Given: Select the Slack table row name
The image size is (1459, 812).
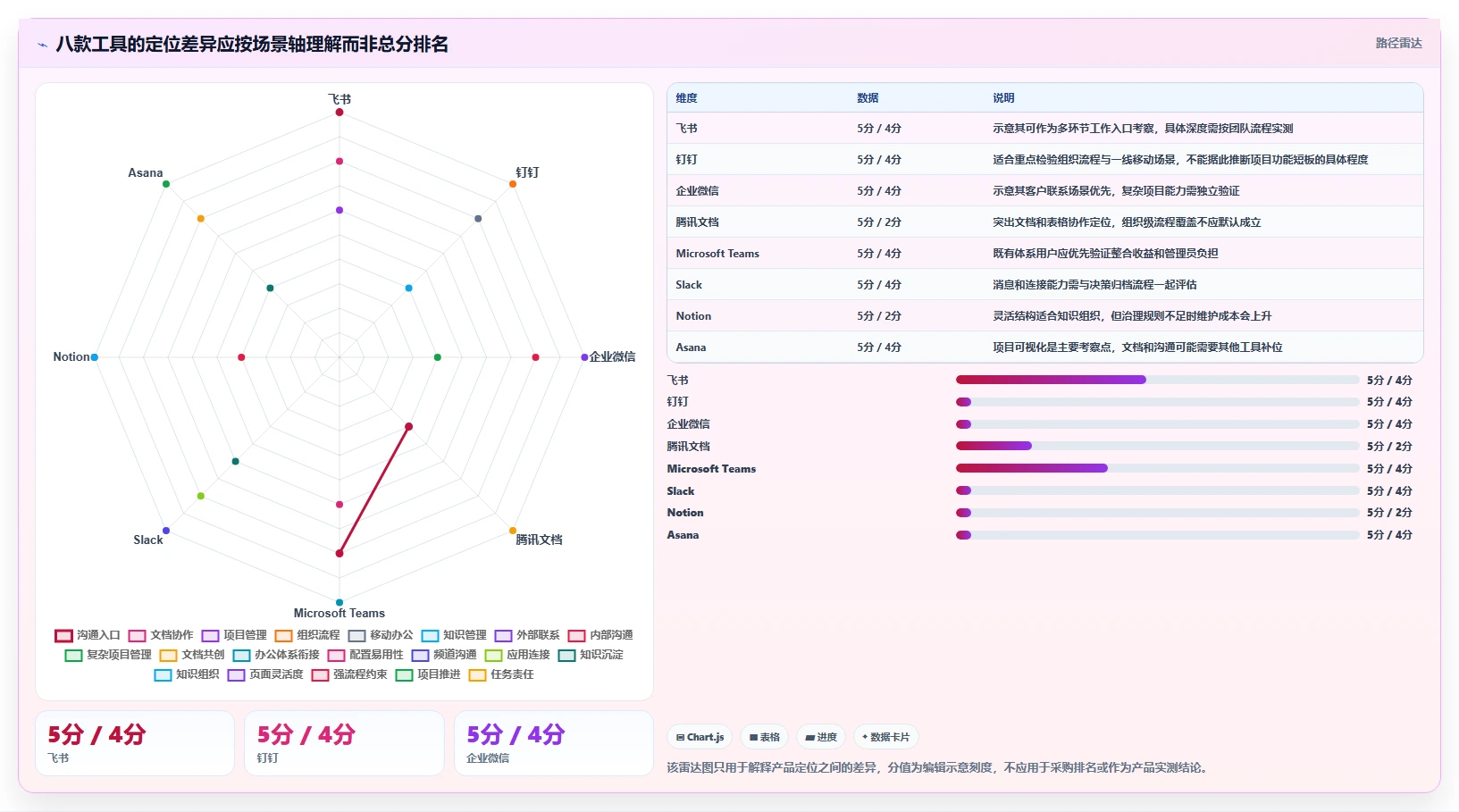Looking at the screenshot, I should (689, 285).
